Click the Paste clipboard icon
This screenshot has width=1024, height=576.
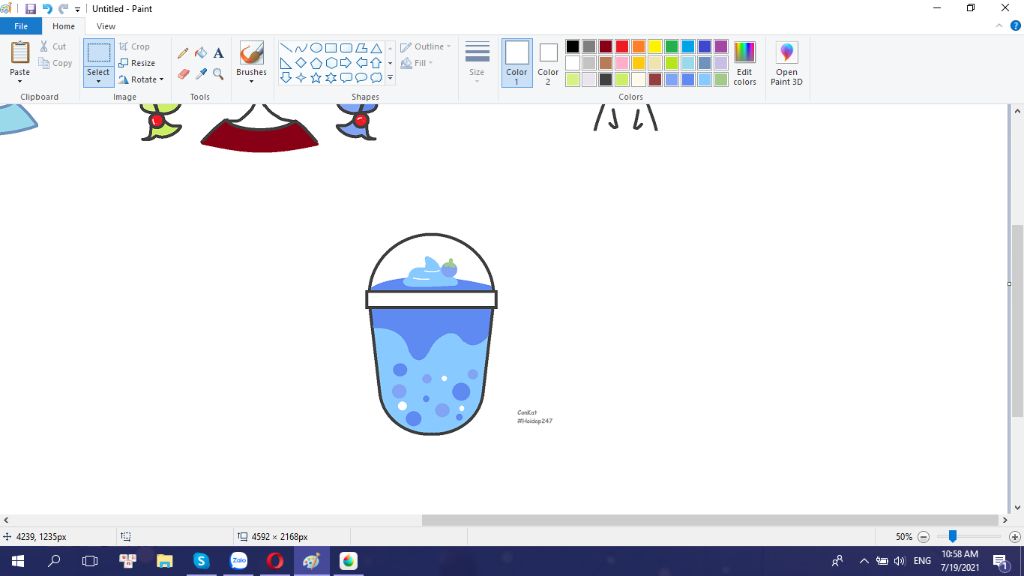pos(20,53)
